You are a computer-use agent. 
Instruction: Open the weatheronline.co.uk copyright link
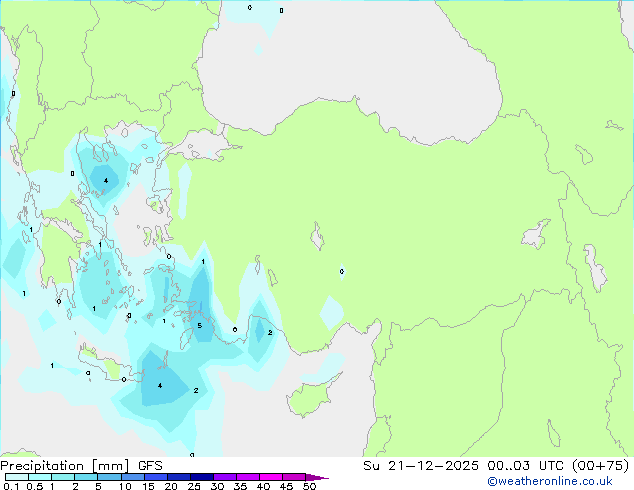(550, 481)
